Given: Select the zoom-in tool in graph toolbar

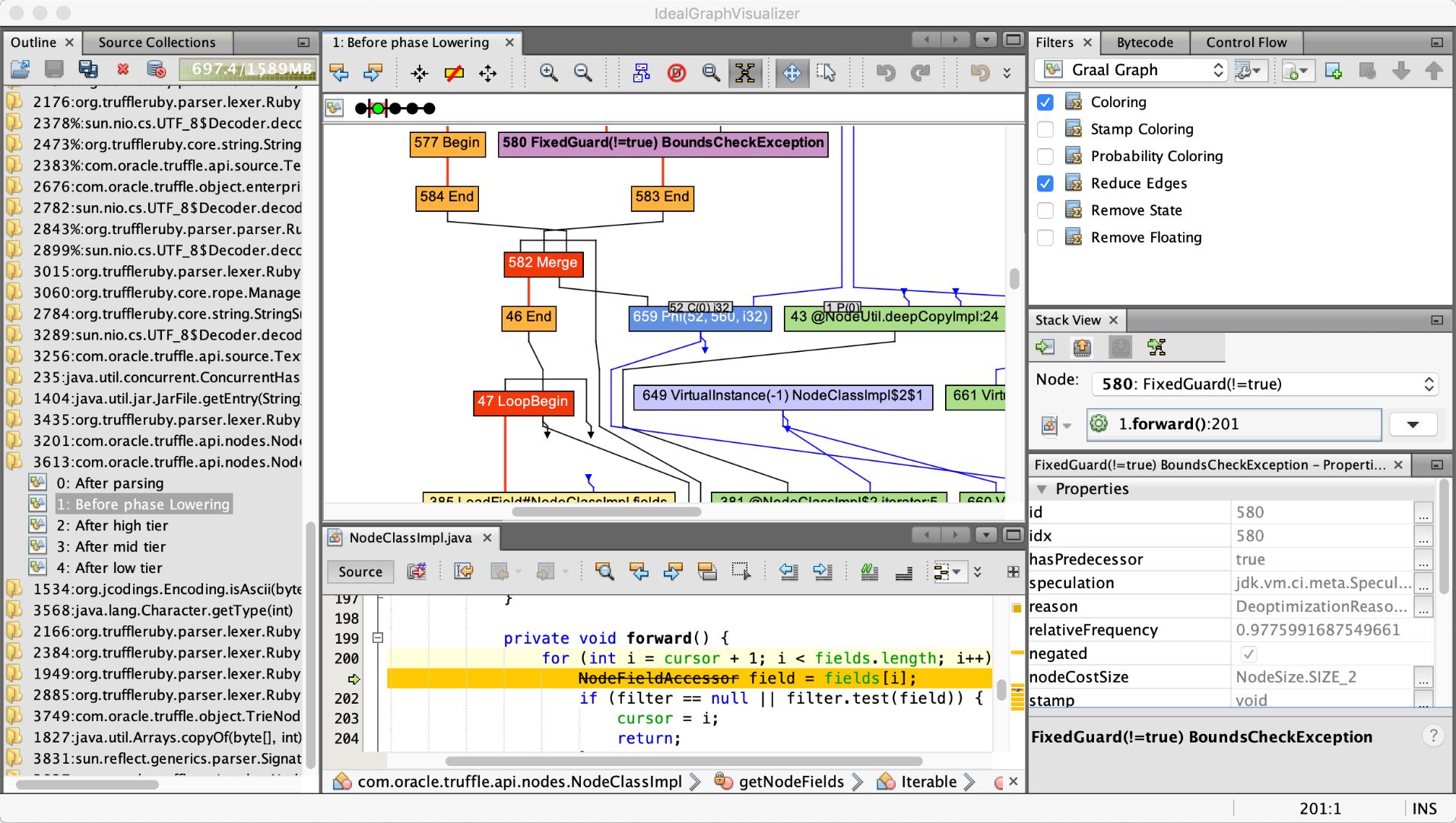Looking at the screenshot, I should click(547, 72).
